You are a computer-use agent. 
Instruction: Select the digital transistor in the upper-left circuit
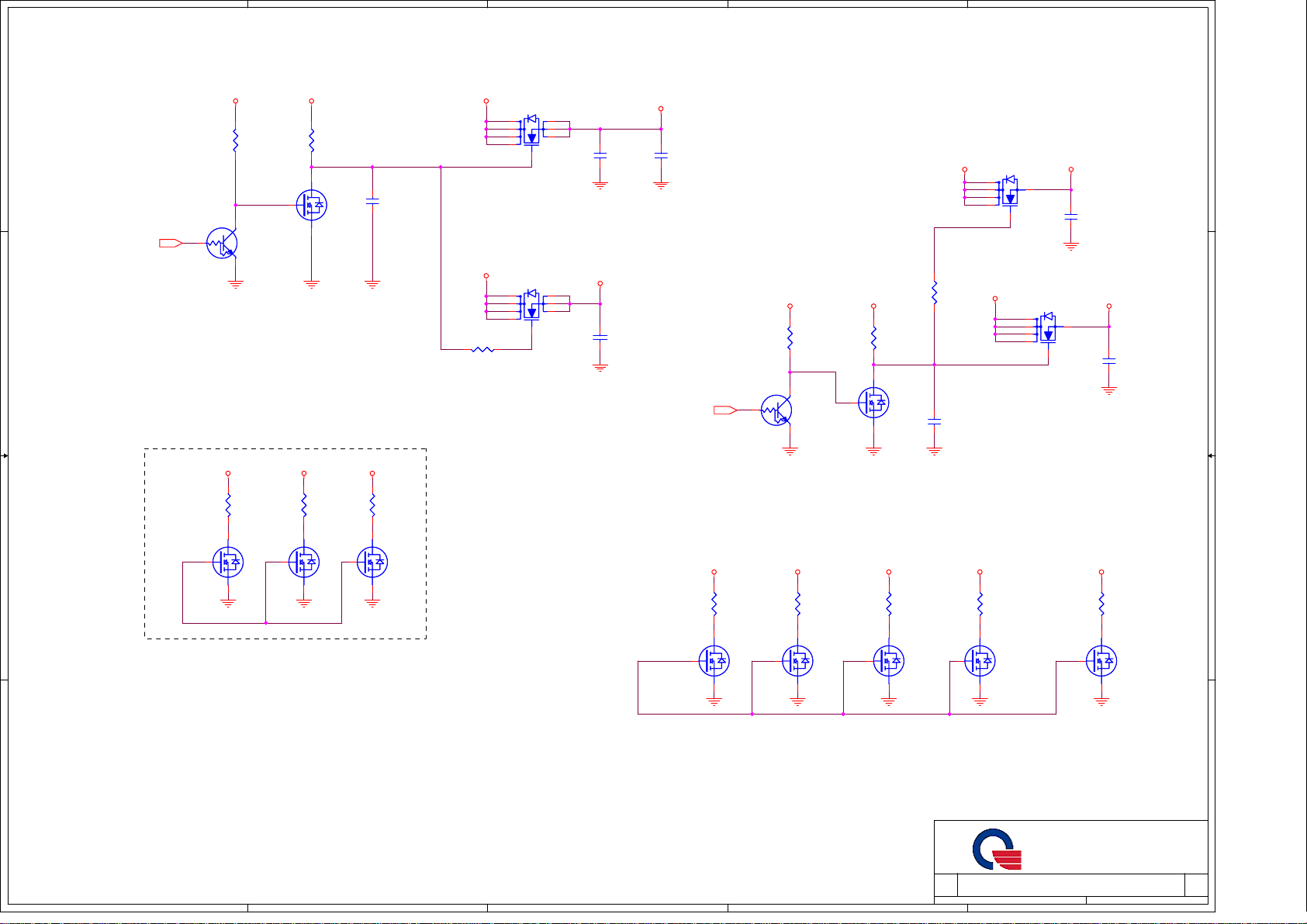click(x=222, y=244)
